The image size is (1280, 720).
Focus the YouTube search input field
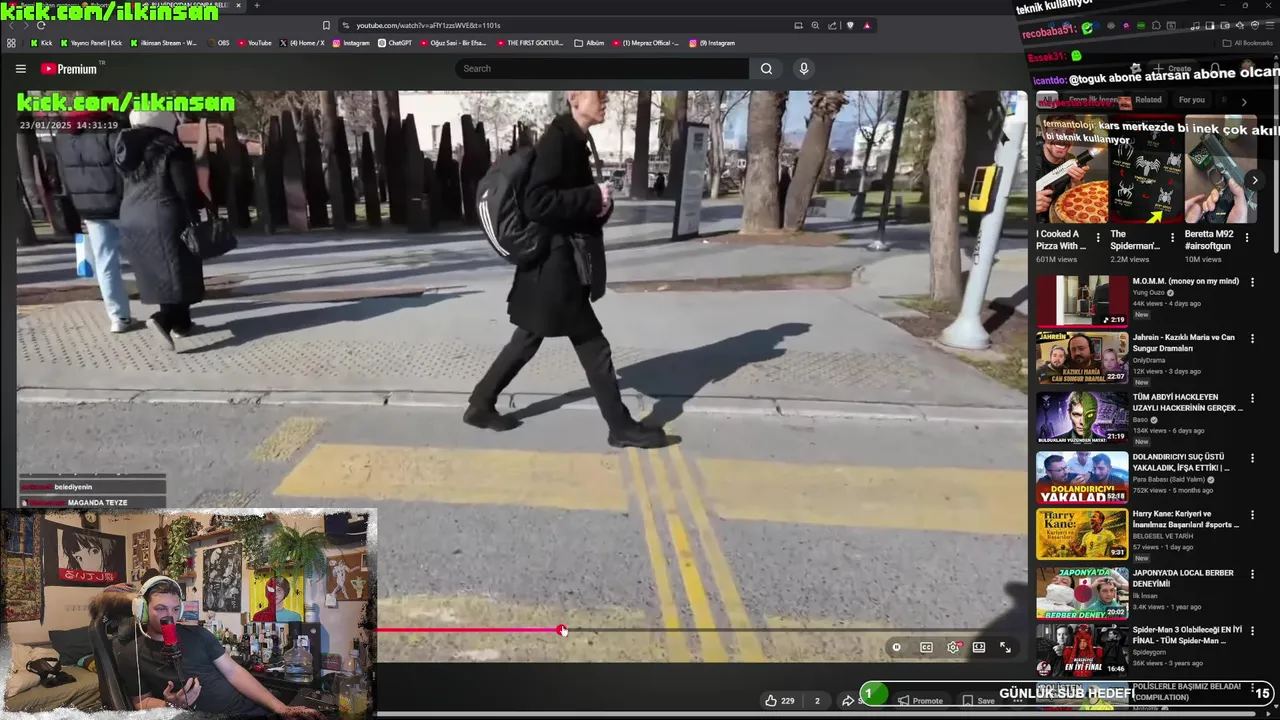pos(602,69)
